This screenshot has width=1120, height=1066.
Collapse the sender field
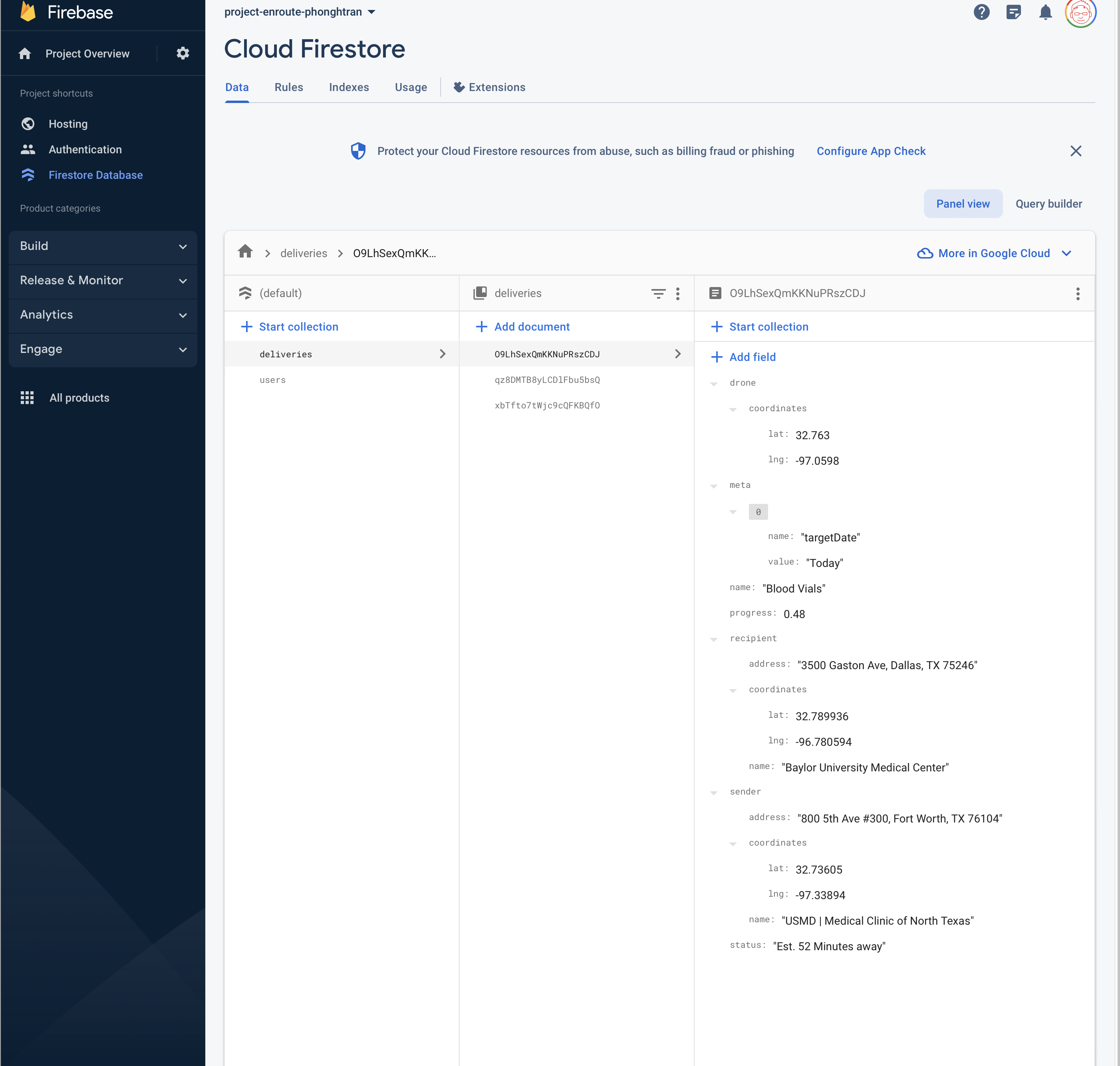pyautogui.click(x=714, y=793)
